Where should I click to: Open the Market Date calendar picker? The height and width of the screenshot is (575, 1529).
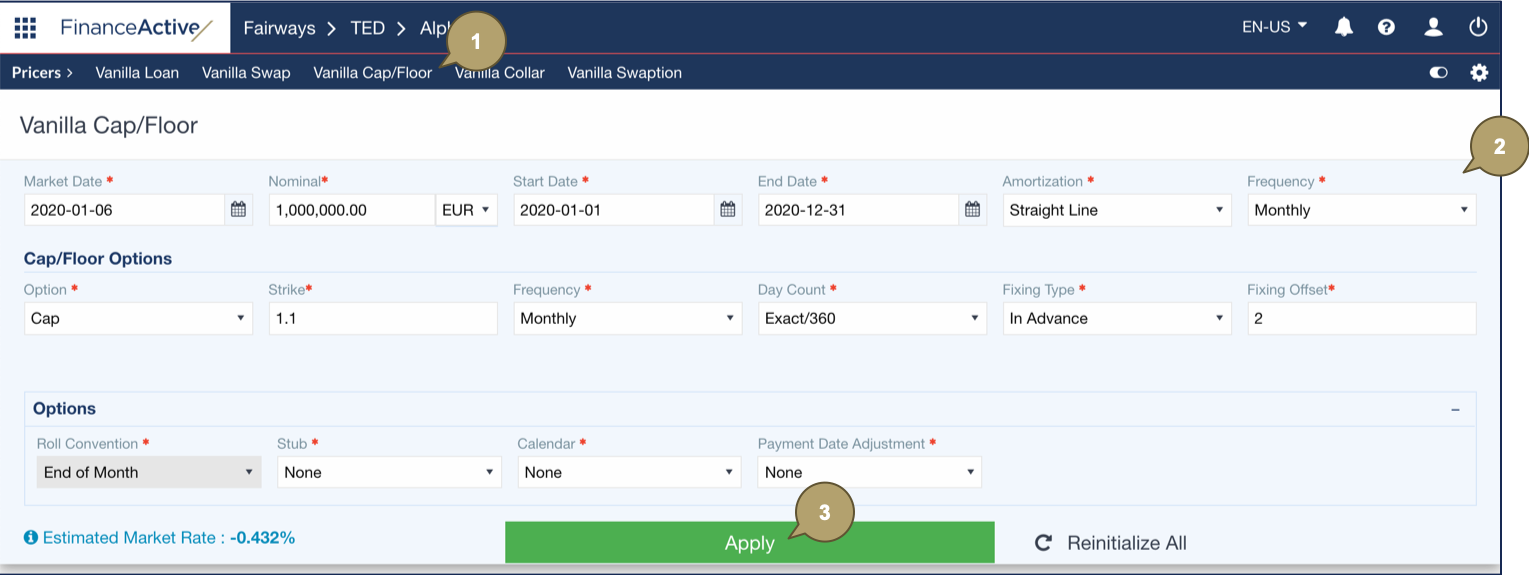(238, 210)
